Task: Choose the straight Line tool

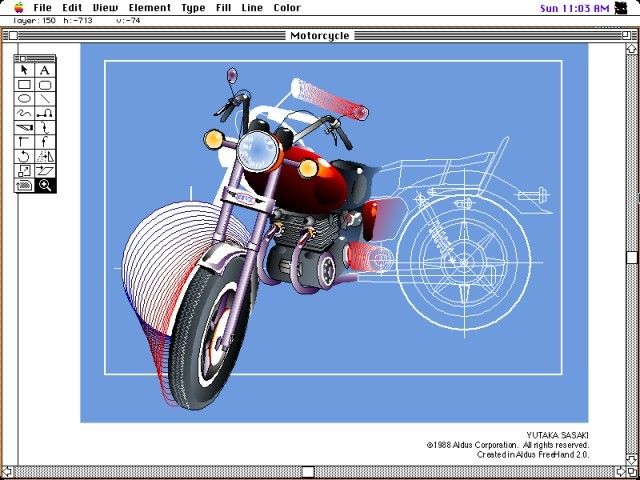Action: click(45, 99)
